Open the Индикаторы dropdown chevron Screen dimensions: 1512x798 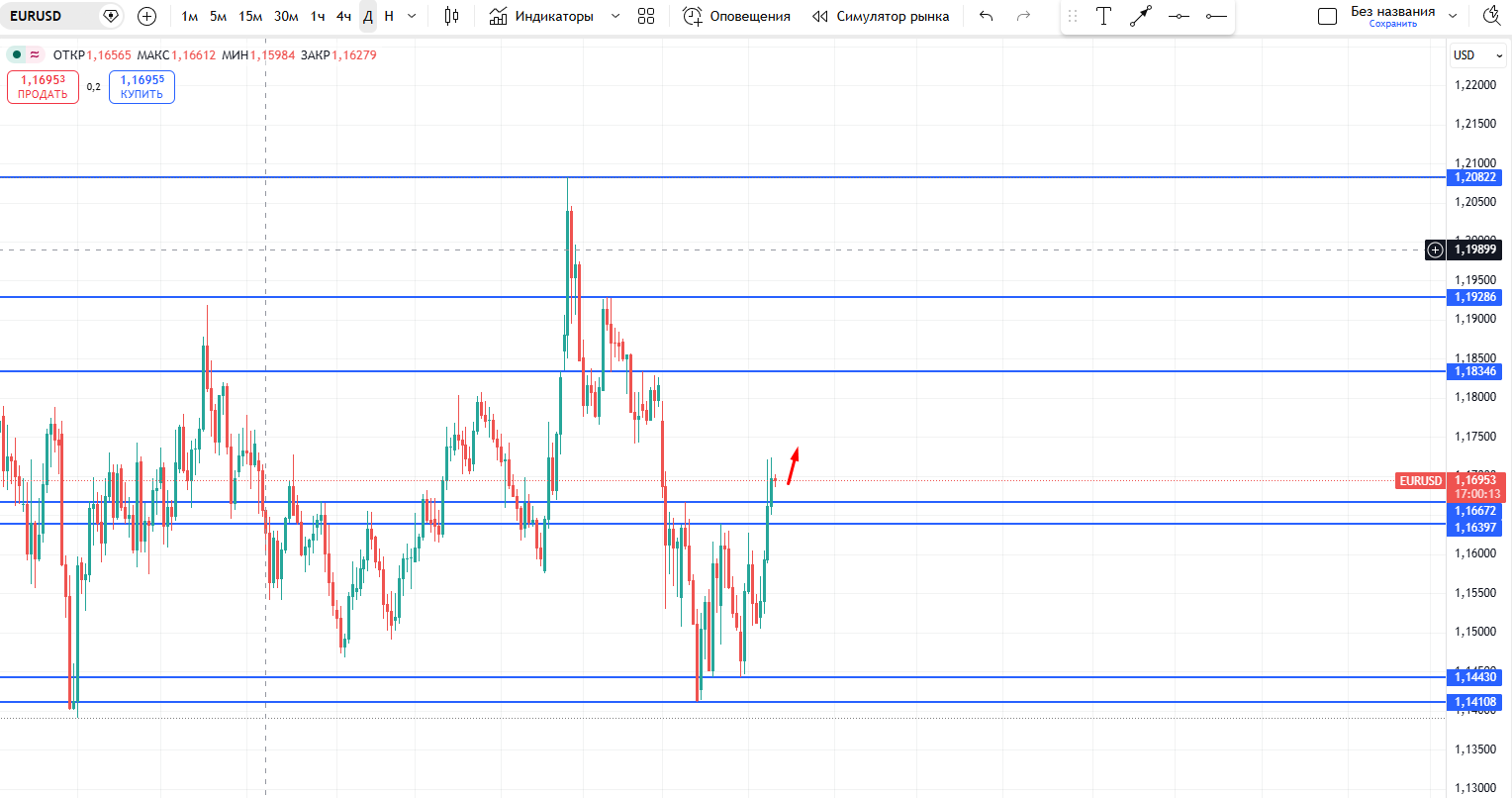[x=614, y=16]
